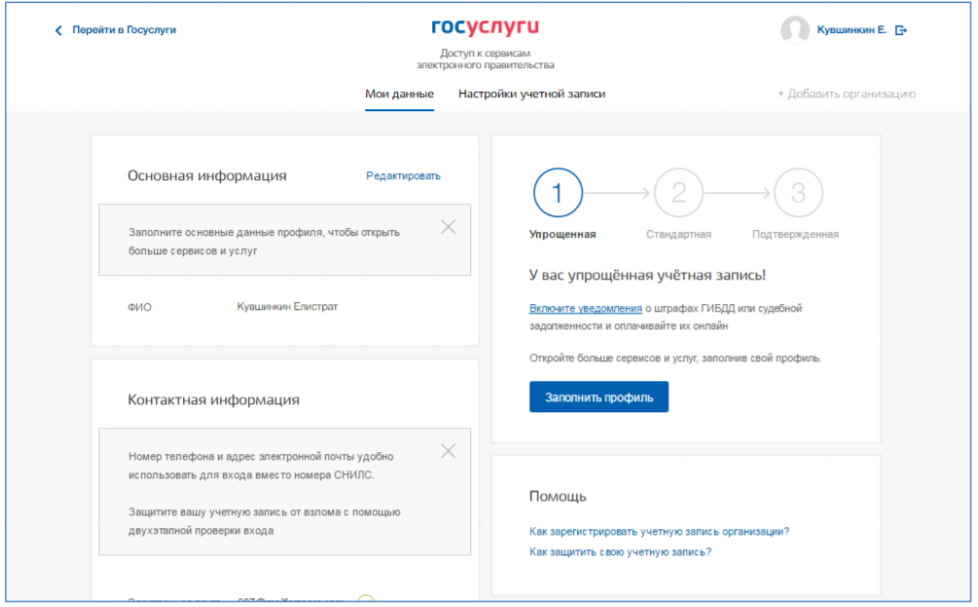Click the Госуслуги logo
This screenshot has height=607, width=978.
coord(485,27)
